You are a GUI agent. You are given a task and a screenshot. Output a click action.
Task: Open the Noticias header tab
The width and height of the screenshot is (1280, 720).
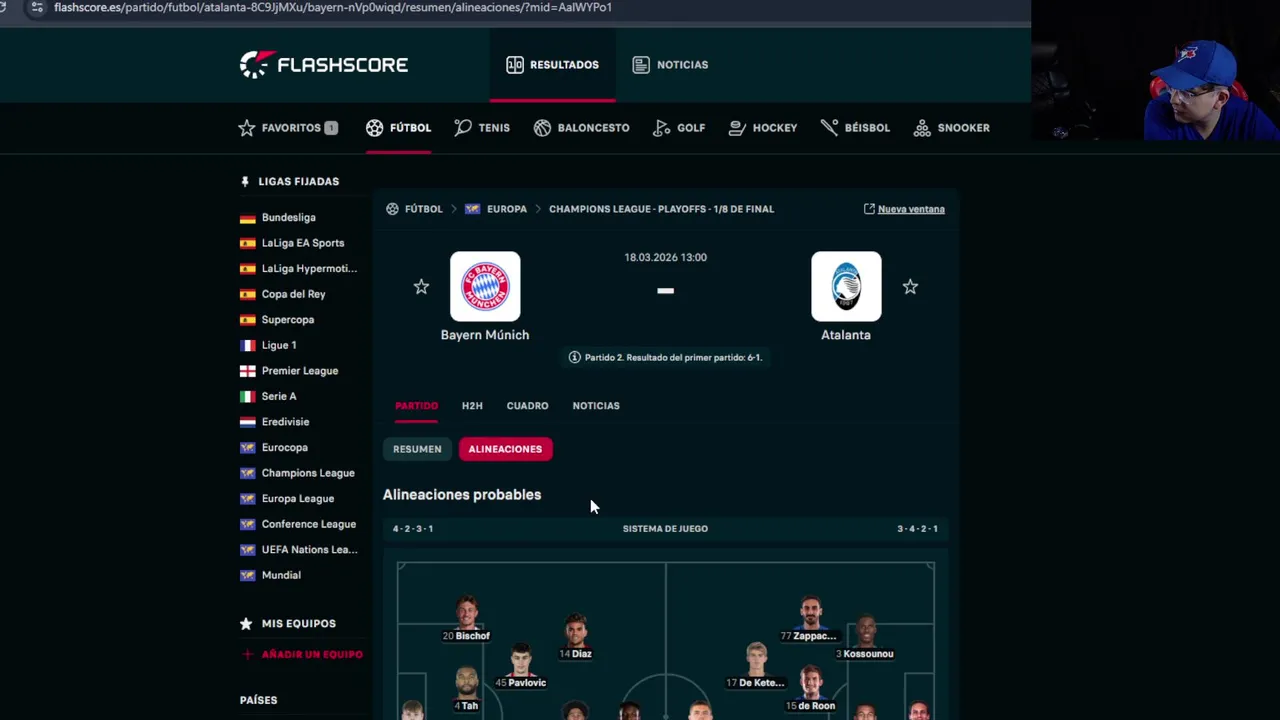(x=670, y=65)
